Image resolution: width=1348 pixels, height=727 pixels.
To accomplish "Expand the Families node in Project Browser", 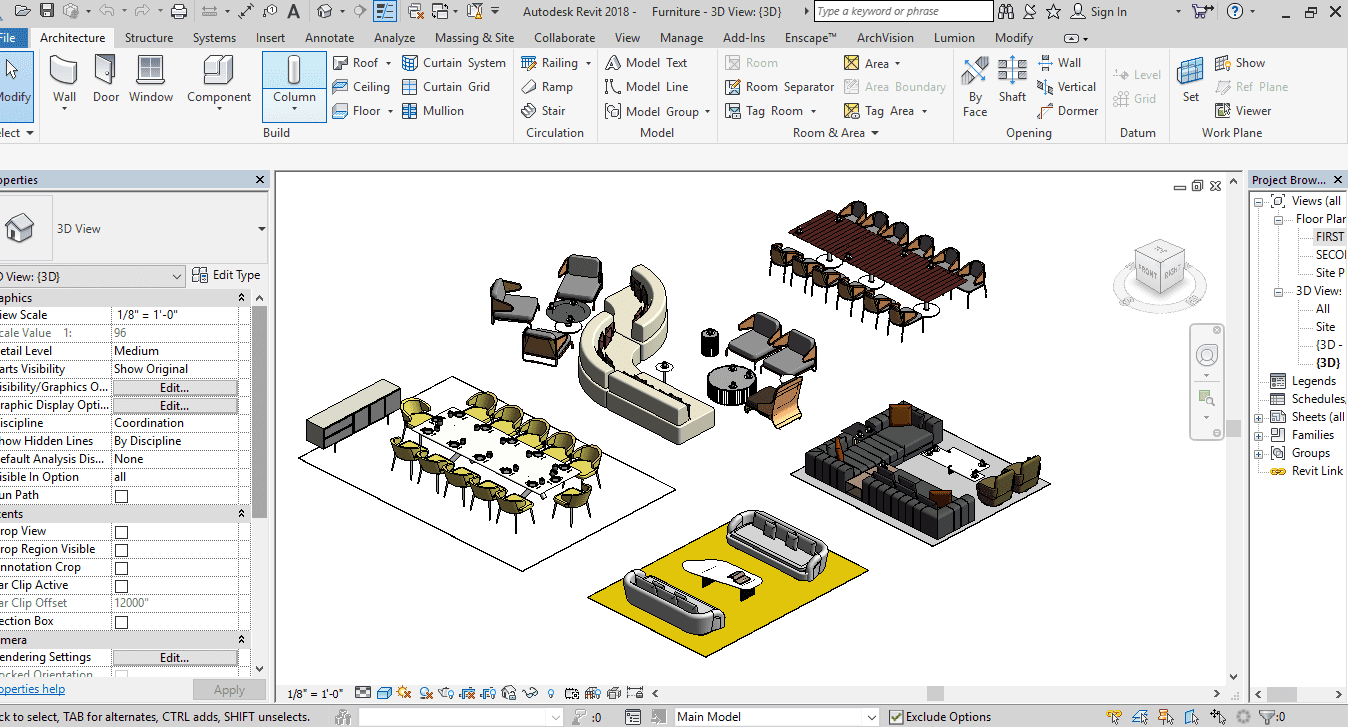I will pyautogui.click(x=1259, y=435).
